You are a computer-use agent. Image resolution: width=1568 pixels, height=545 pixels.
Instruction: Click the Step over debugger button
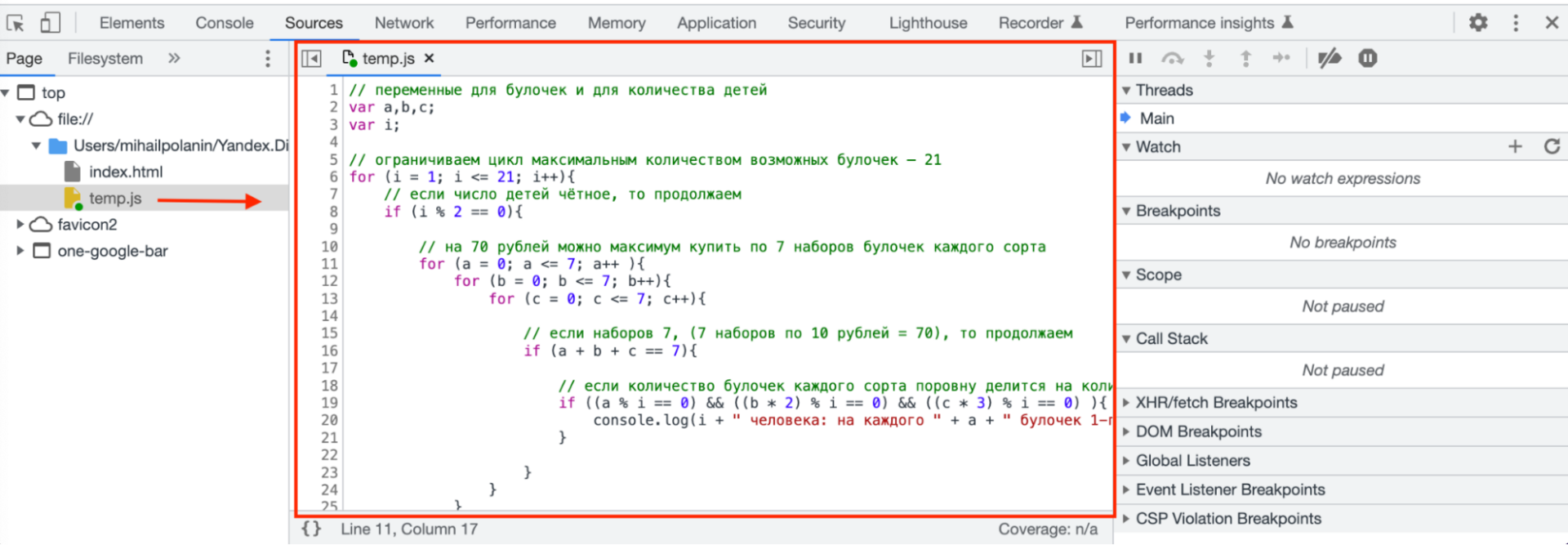tap(1172, 58)
